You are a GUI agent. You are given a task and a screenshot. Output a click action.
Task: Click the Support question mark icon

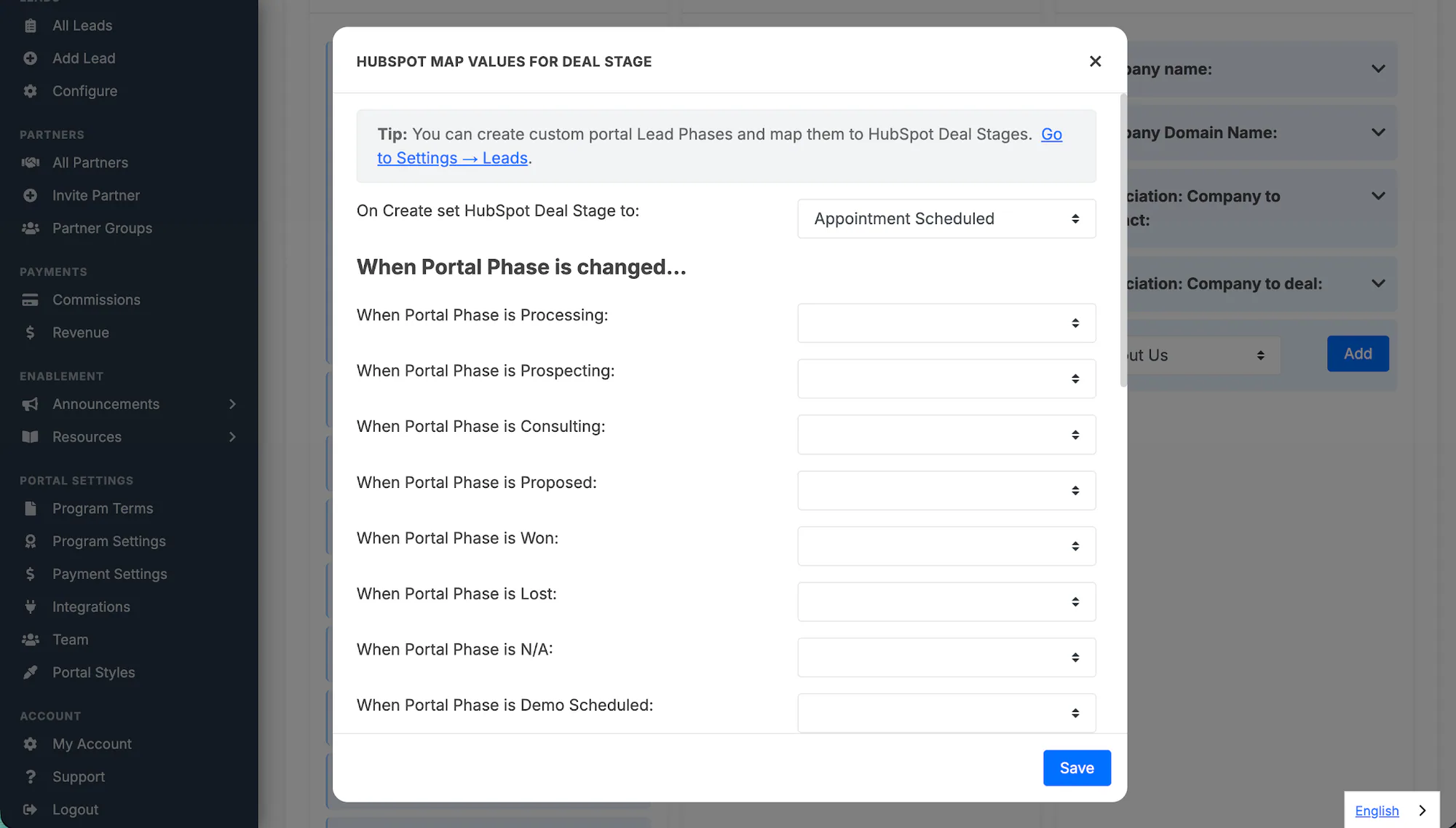(30, 776)
